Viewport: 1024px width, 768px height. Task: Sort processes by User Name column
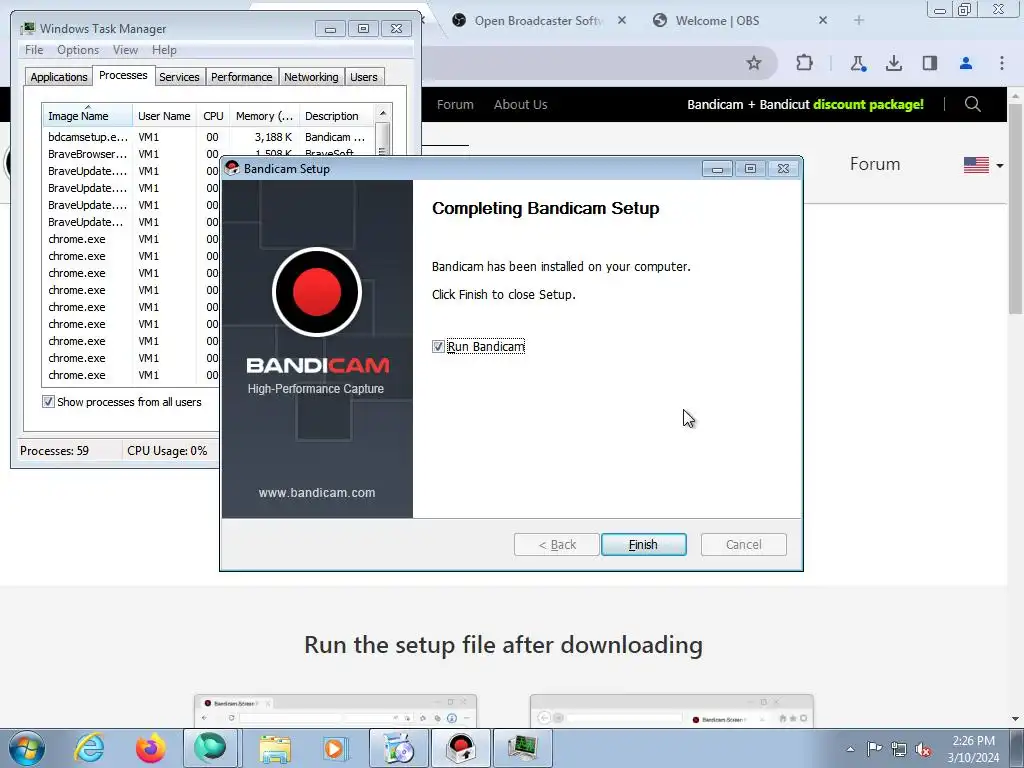(164, 116)
